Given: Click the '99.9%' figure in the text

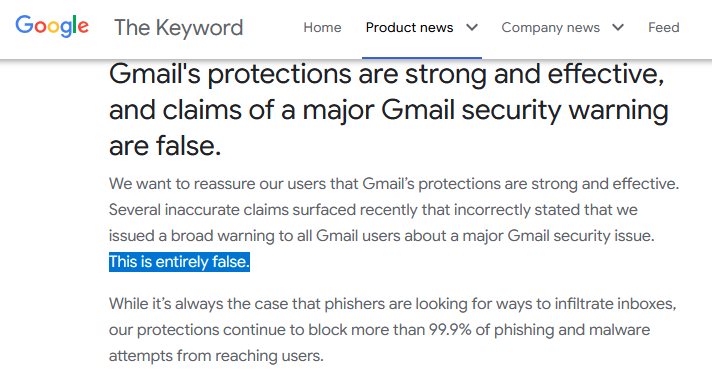Looking at the screenshot, I should coord(450,329).
